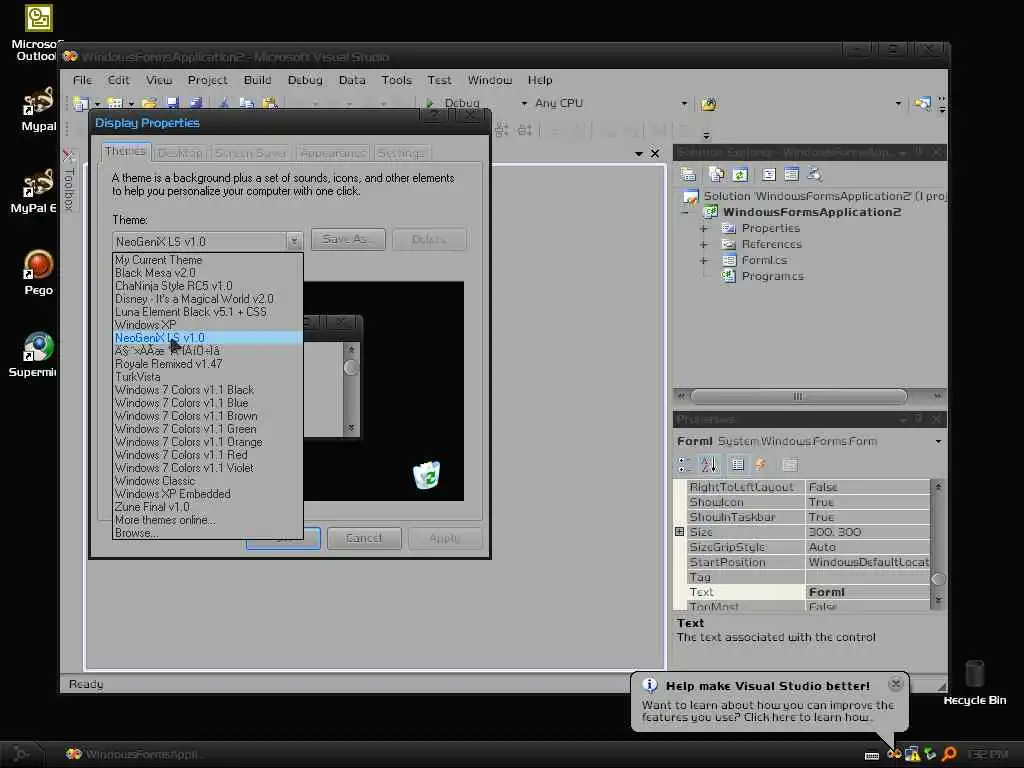Click the Save All toolbar icon
This screenshot has width=1024, height=768.
[x=195, y=103]
